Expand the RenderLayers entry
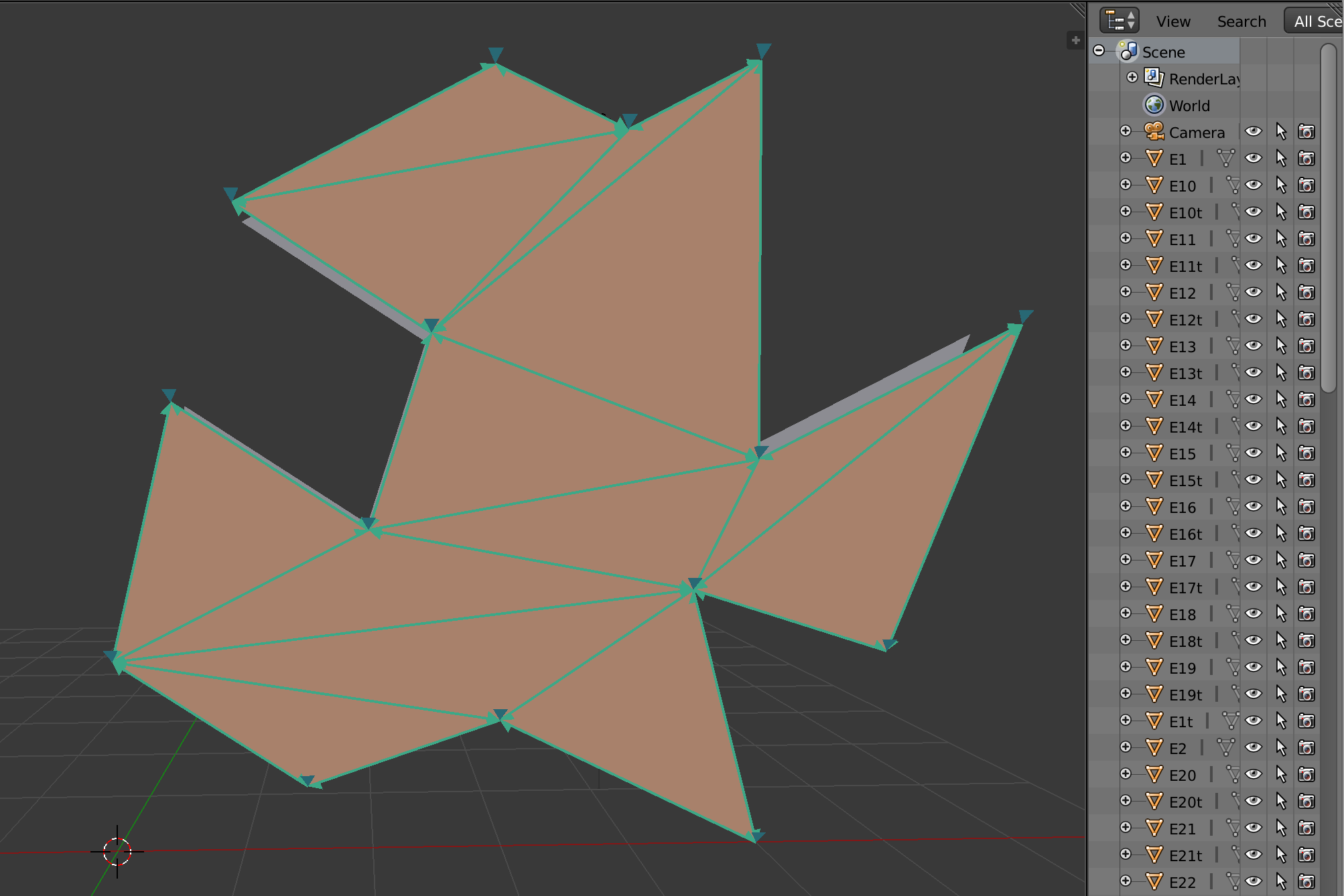 tap(1132, 77)
